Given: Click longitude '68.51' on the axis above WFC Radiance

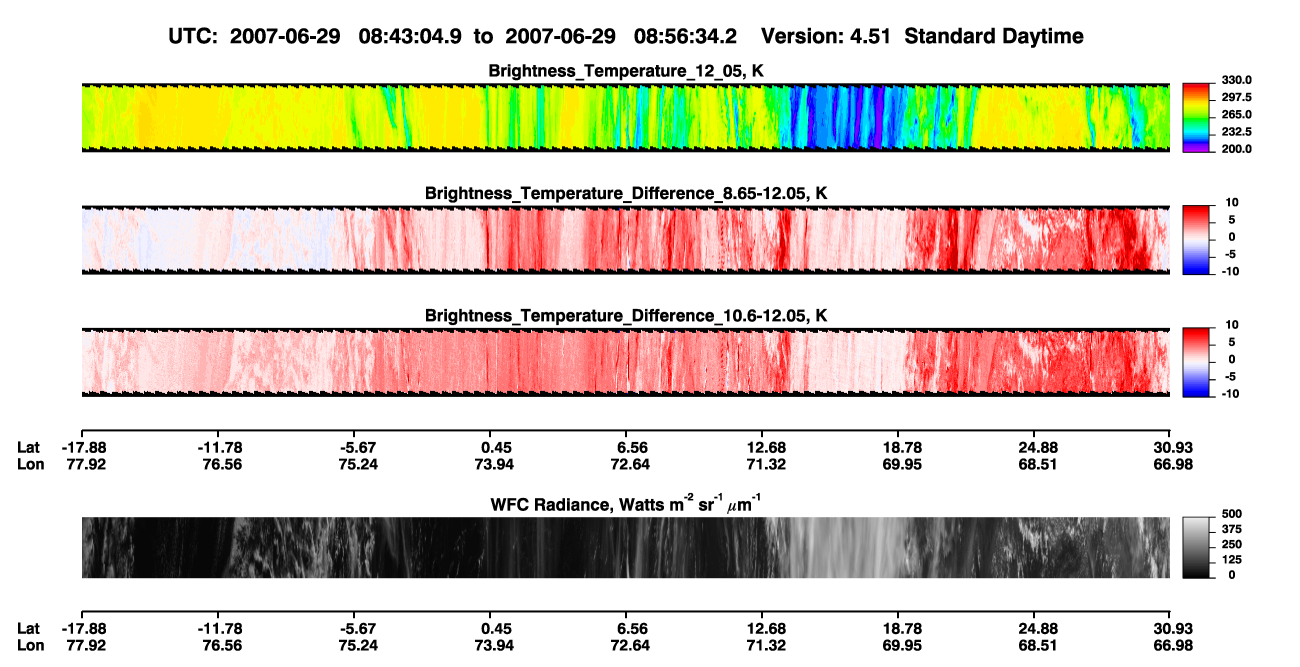Looking at the screenshot, I should (x=1038, y=463).
